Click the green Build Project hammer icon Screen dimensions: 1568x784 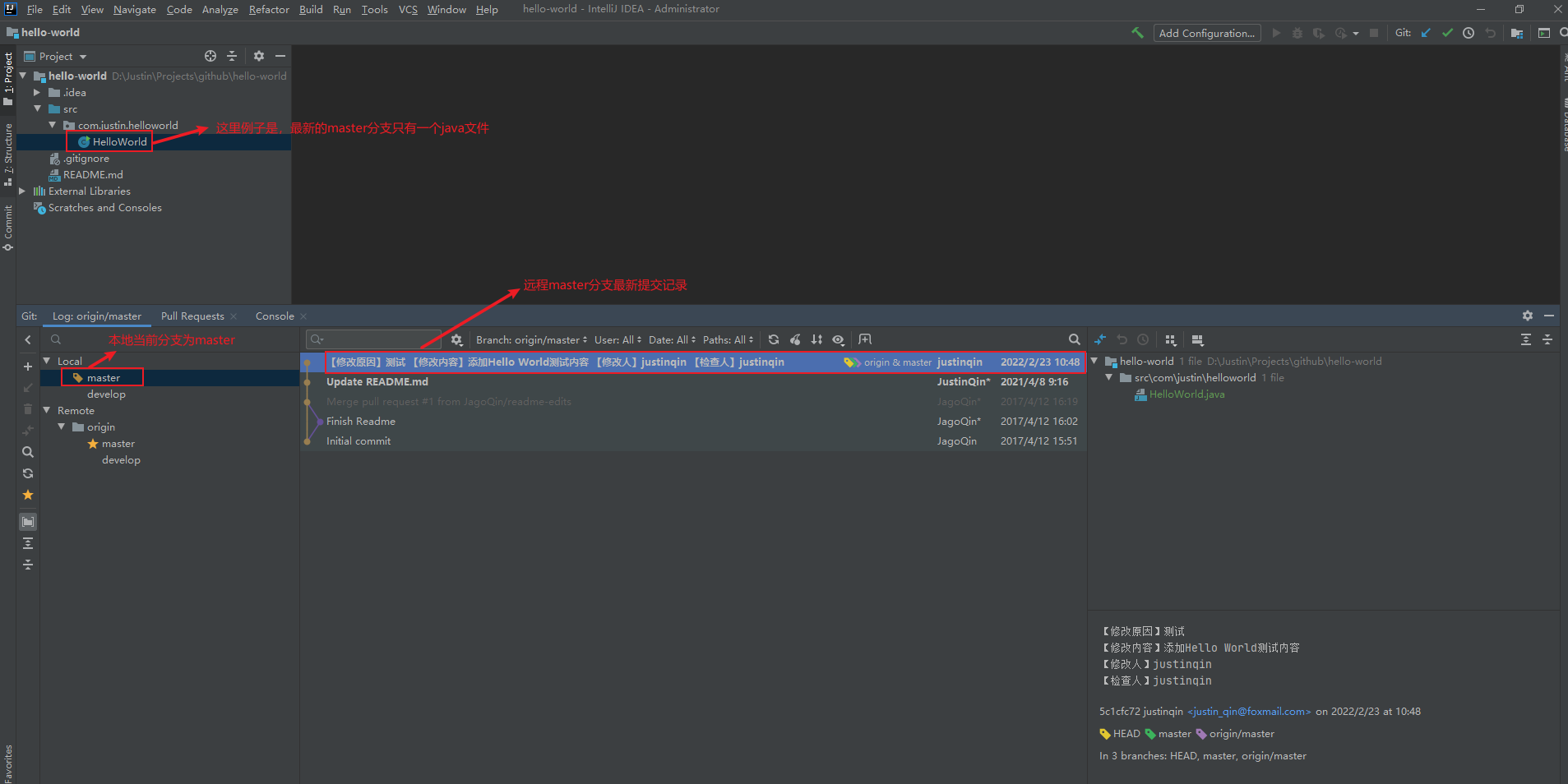coord(1137,33)
